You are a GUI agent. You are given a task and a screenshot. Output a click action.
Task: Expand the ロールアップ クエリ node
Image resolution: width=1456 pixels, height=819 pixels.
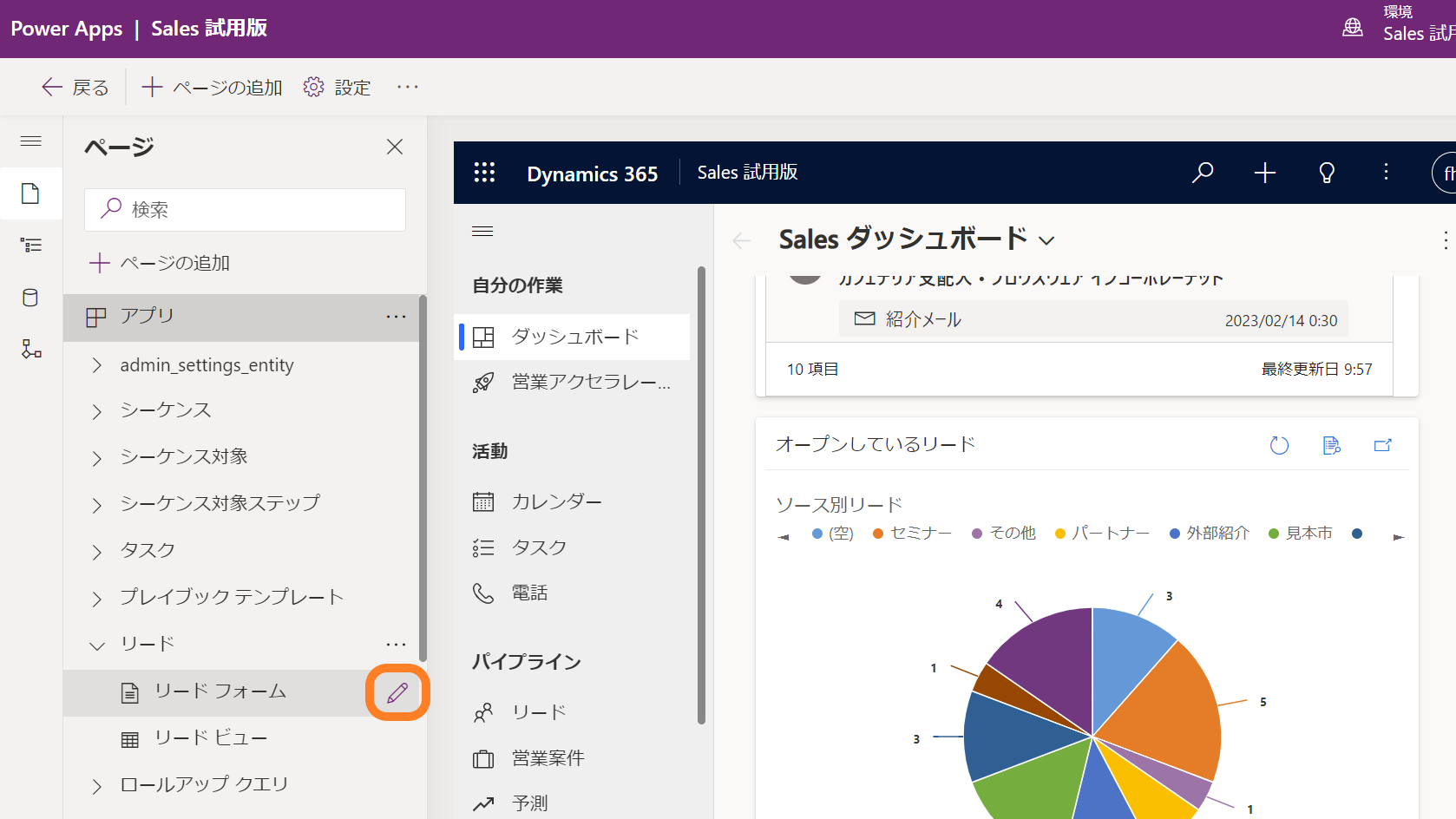[97, 786]
